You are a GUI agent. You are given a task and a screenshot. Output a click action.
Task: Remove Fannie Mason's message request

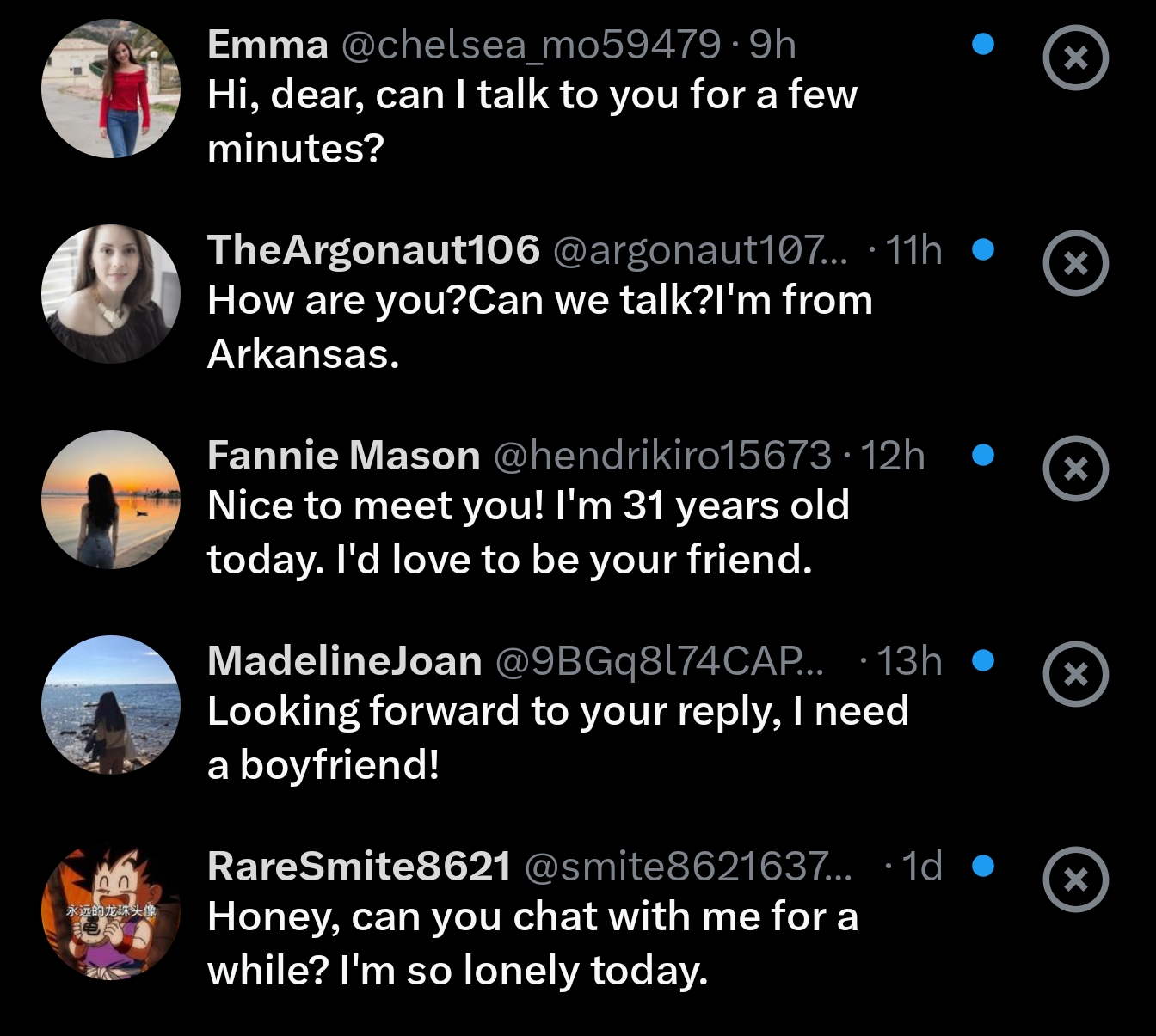coord(1075,469)
